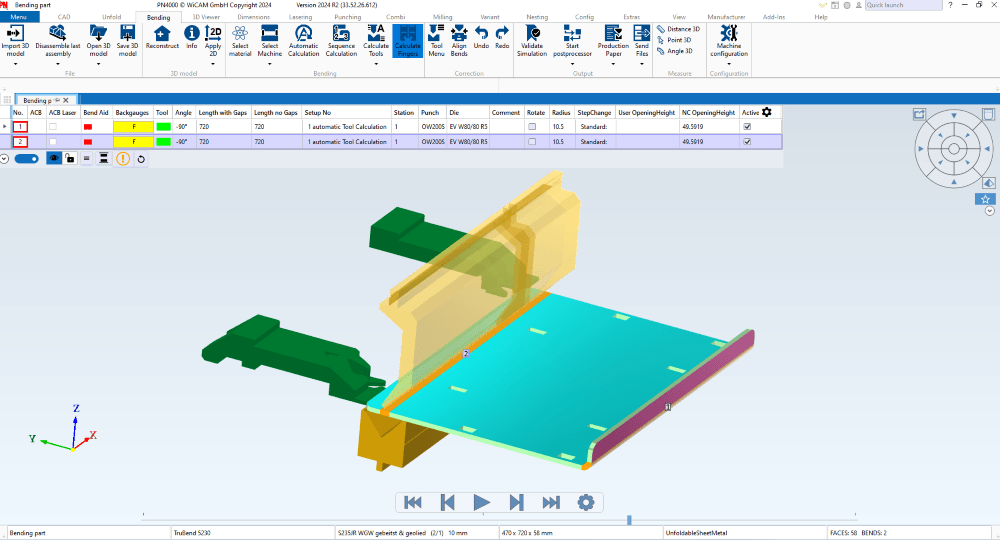Expand the Start postprocessor dropdown arrow
Image resolution: width=1000 pixels, height=540 pixels.
572,63
